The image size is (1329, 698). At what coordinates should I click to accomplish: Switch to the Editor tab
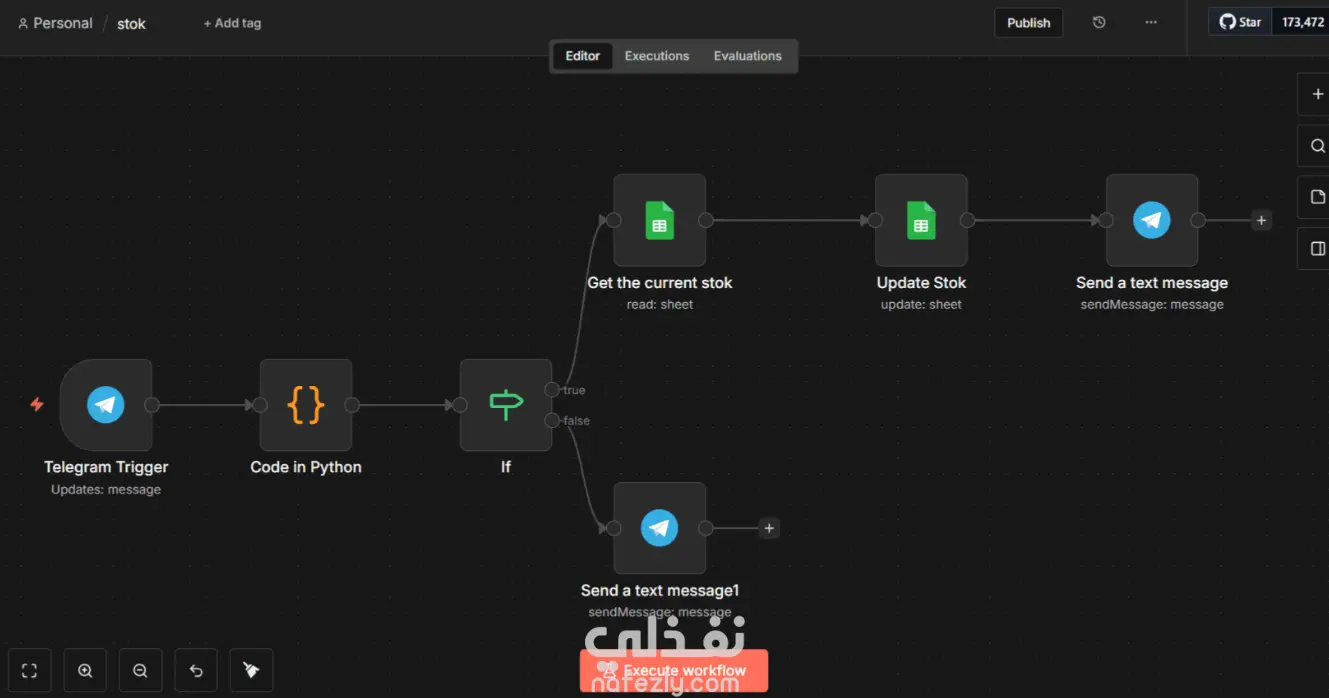tap(583, 56)
